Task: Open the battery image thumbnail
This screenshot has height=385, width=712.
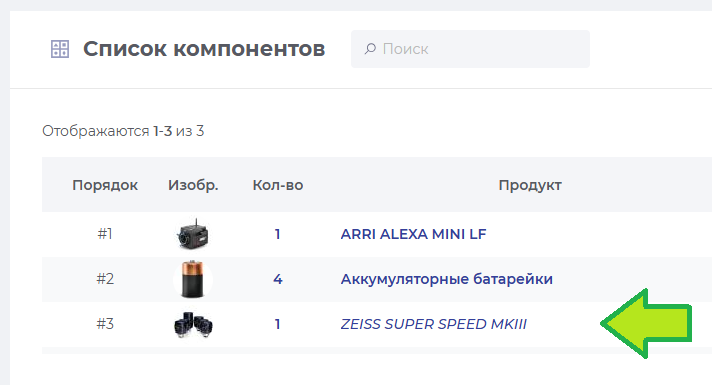Action: (193, 279)
